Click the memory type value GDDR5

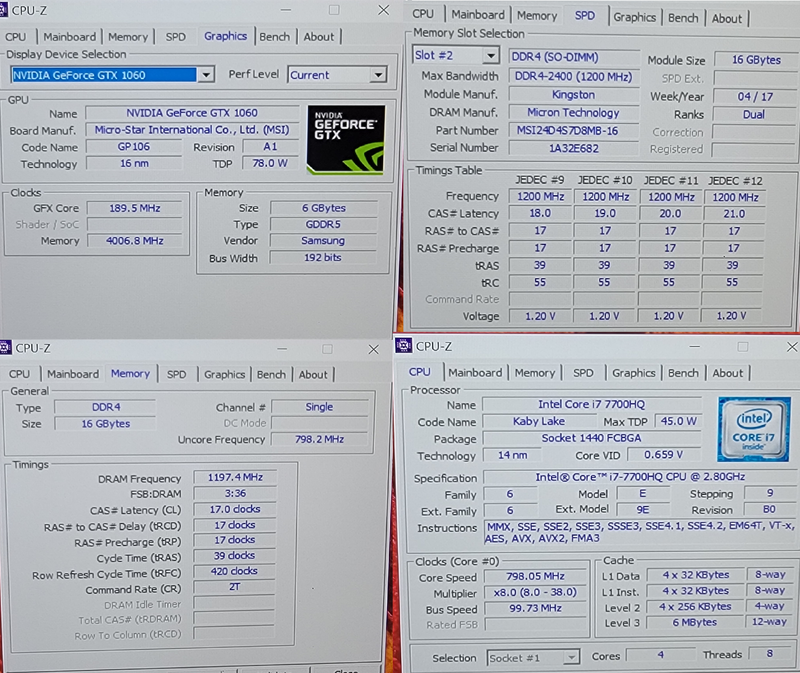[323, 225]
